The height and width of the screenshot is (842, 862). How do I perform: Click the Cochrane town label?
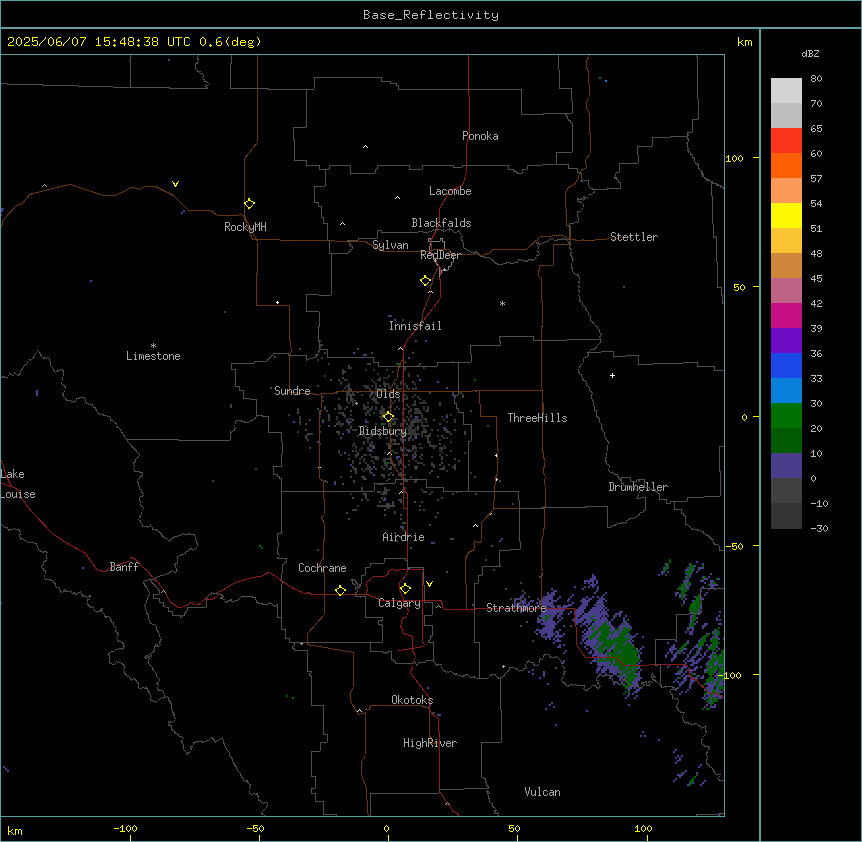click(322, 568)
